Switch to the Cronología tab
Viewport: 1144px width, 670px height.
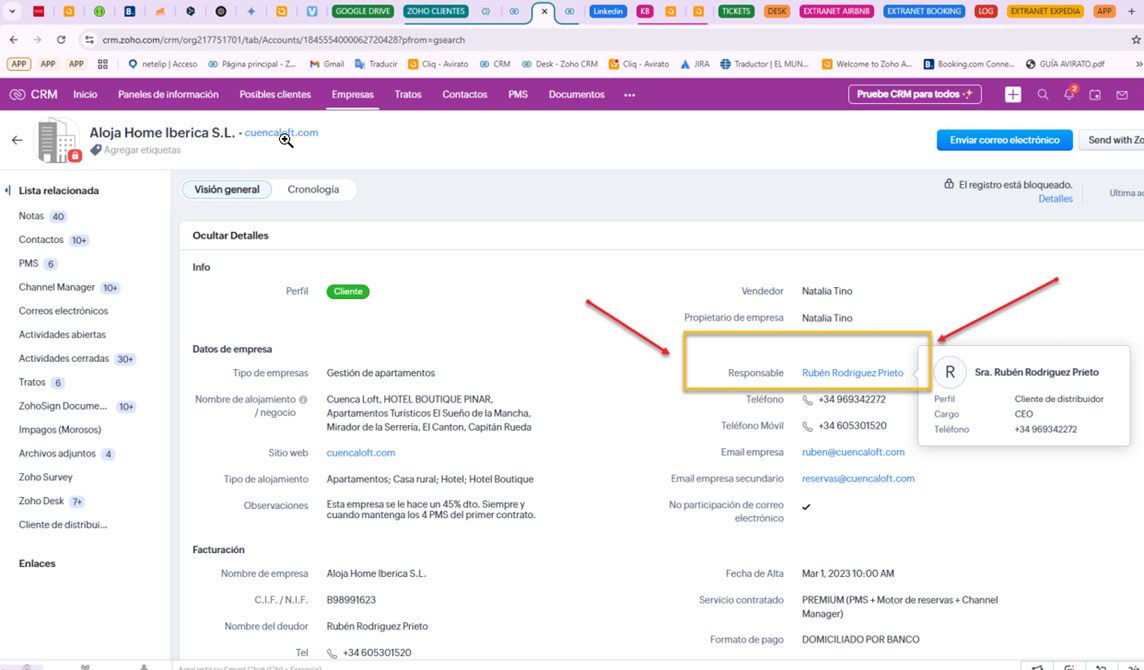313,190
